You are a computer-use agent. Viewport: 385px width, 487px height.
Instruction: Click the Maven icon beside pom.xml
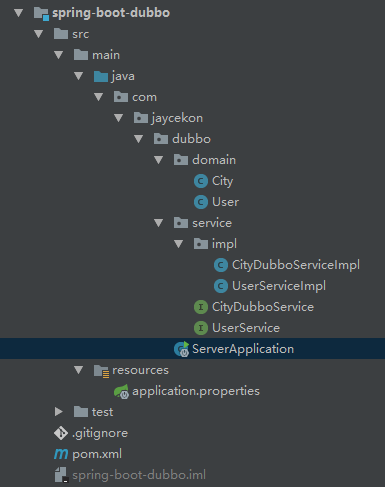coord(61,454)
